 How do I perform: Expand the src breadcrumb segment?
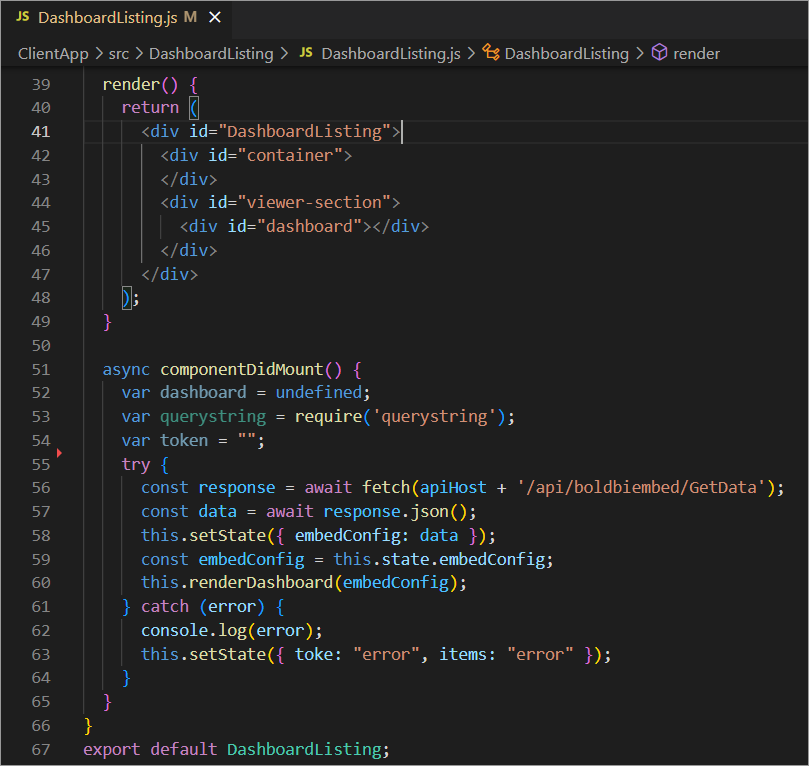120,53
